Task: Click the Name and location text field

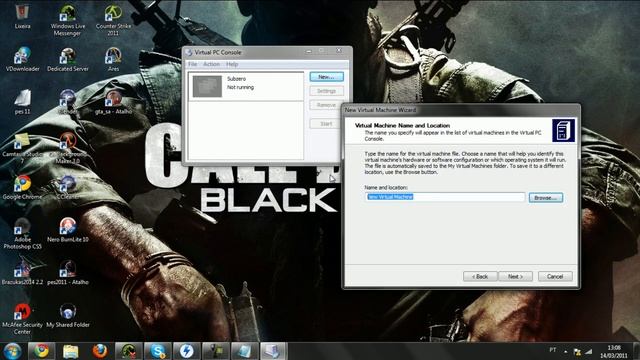Action: pyautogui.click(x=445, y=197)
